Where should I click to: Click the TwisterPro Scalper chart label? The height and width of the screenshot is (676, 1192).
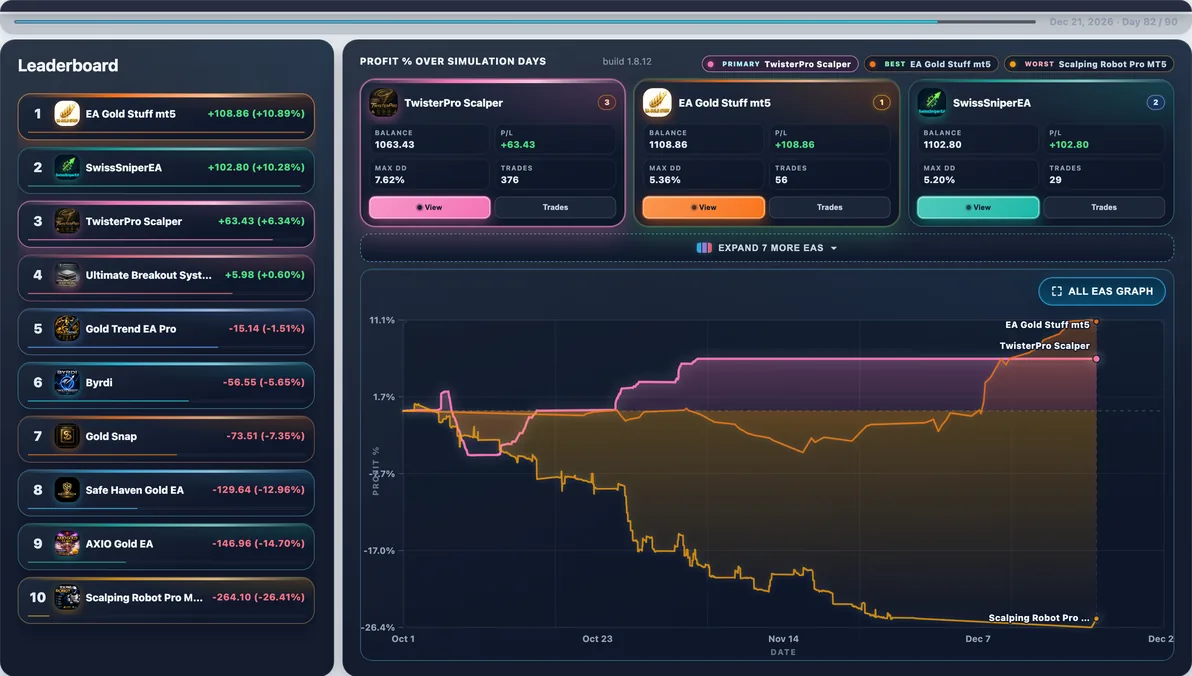click(x=1044, y=346)
